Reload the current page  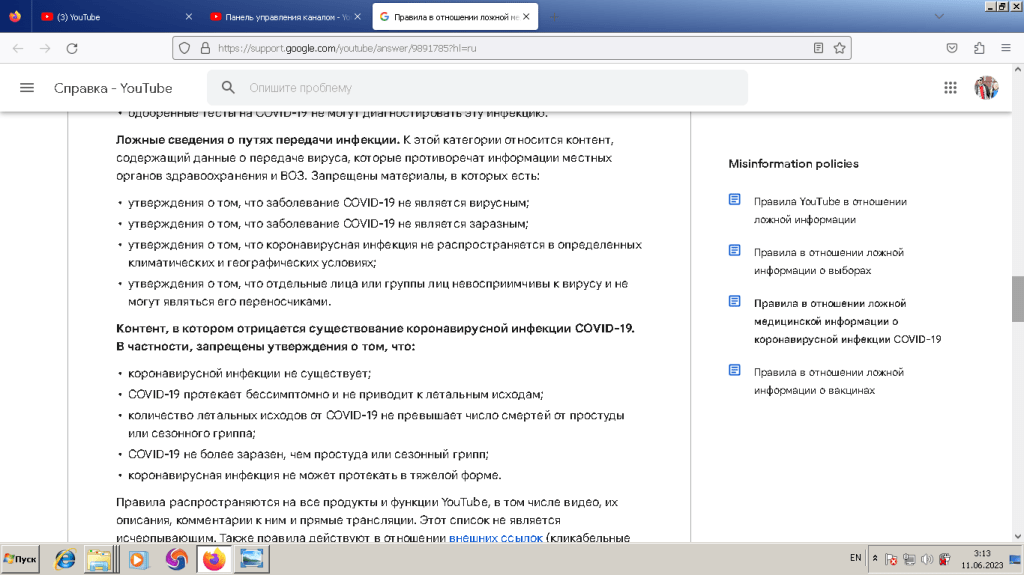pos(72,48)
